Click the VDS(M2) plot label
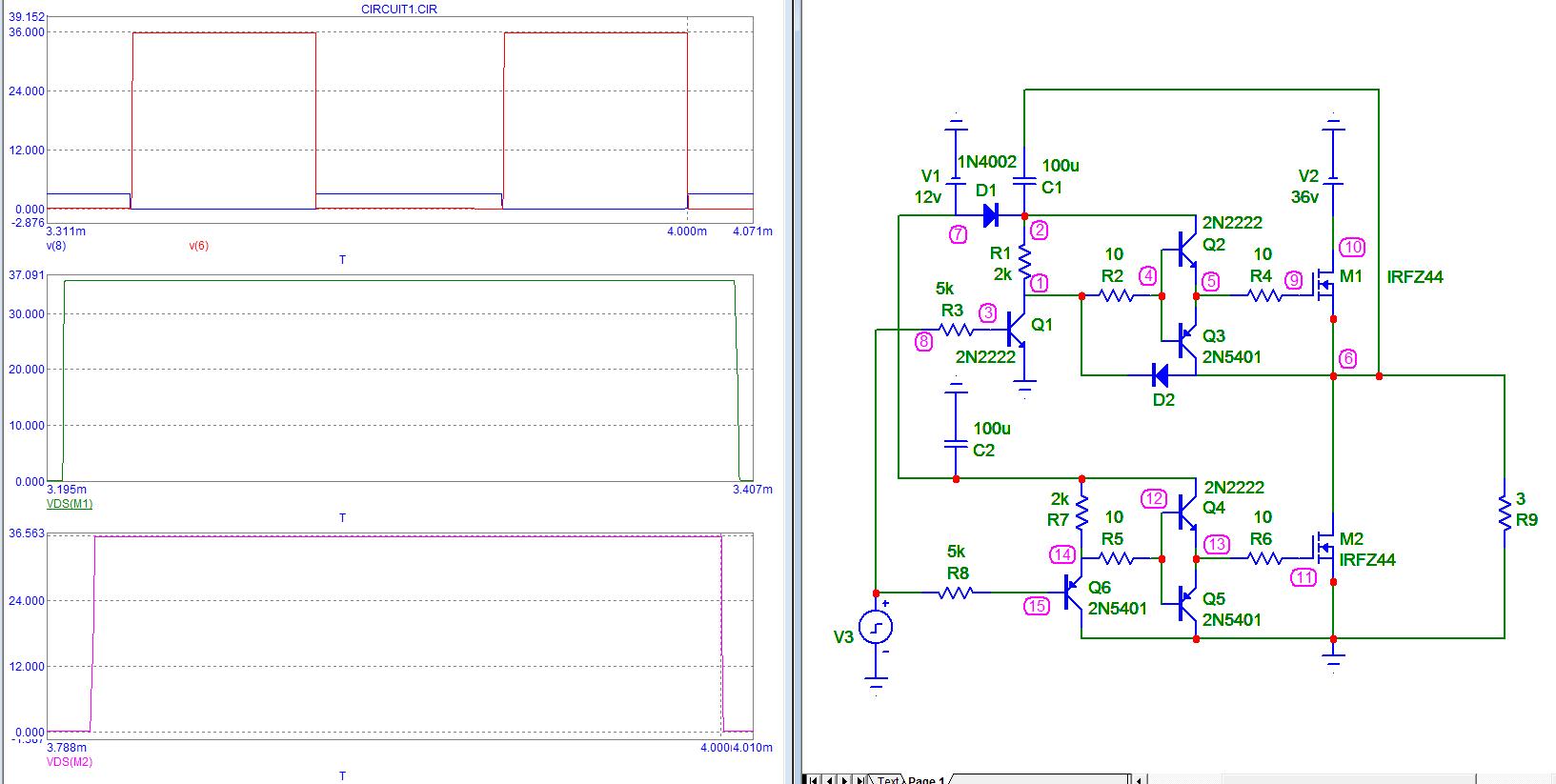This screenshot has width=1556, height=784. click(69, 762)
